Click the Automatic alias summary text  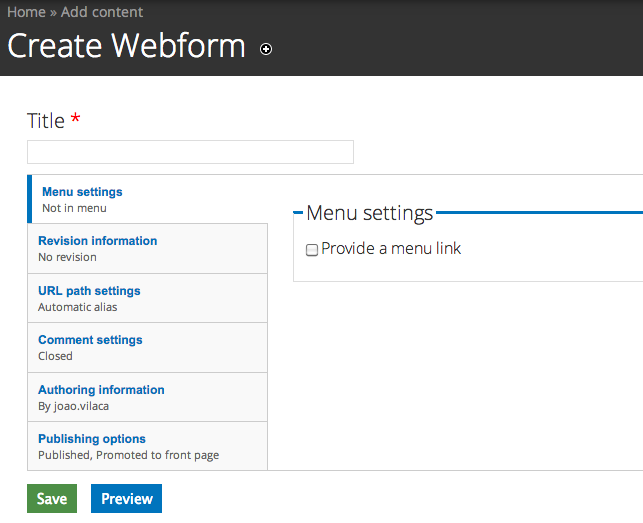(x=78, y=307)
